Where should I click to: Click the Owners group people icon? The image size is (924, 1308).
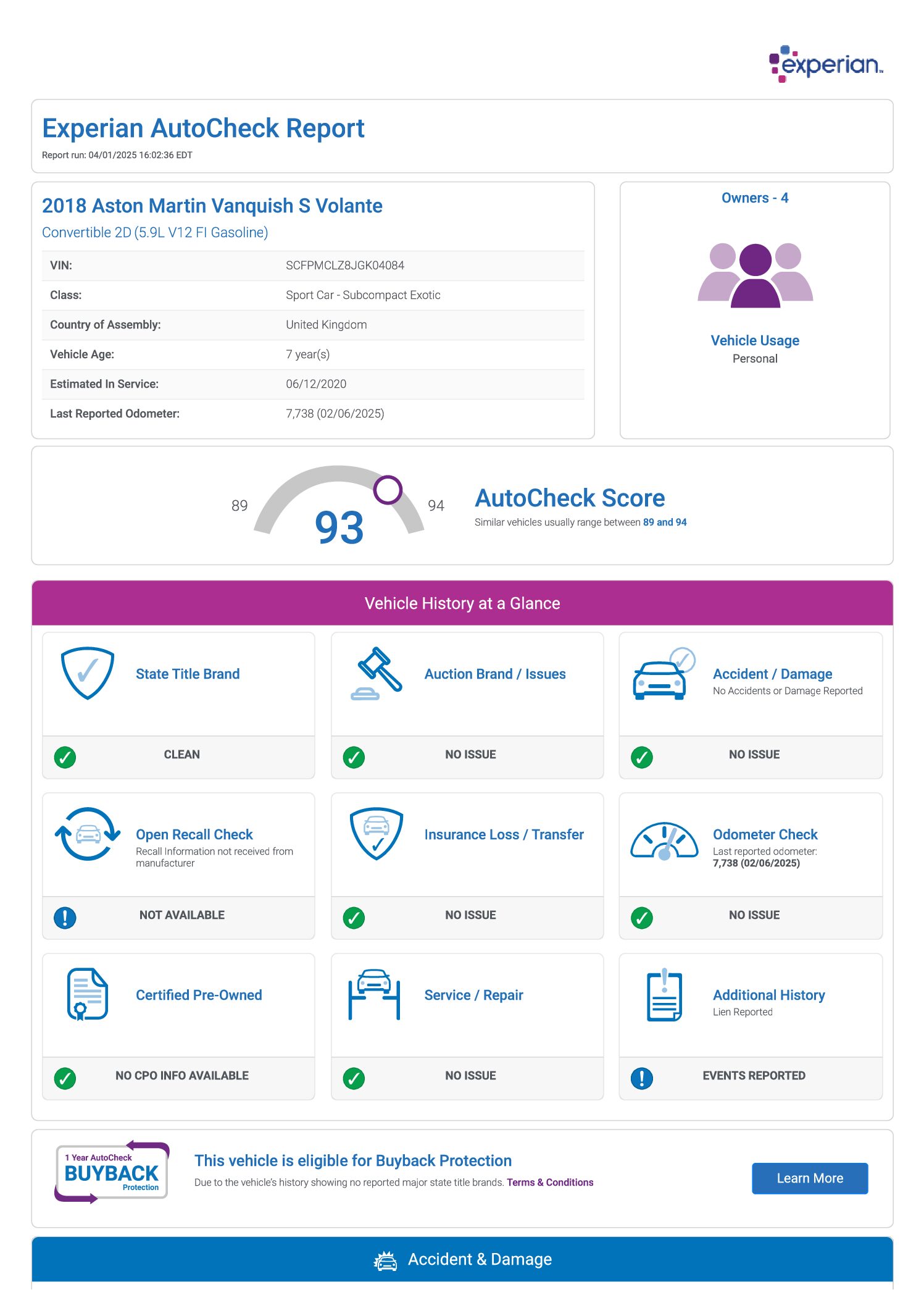point(755,275)
